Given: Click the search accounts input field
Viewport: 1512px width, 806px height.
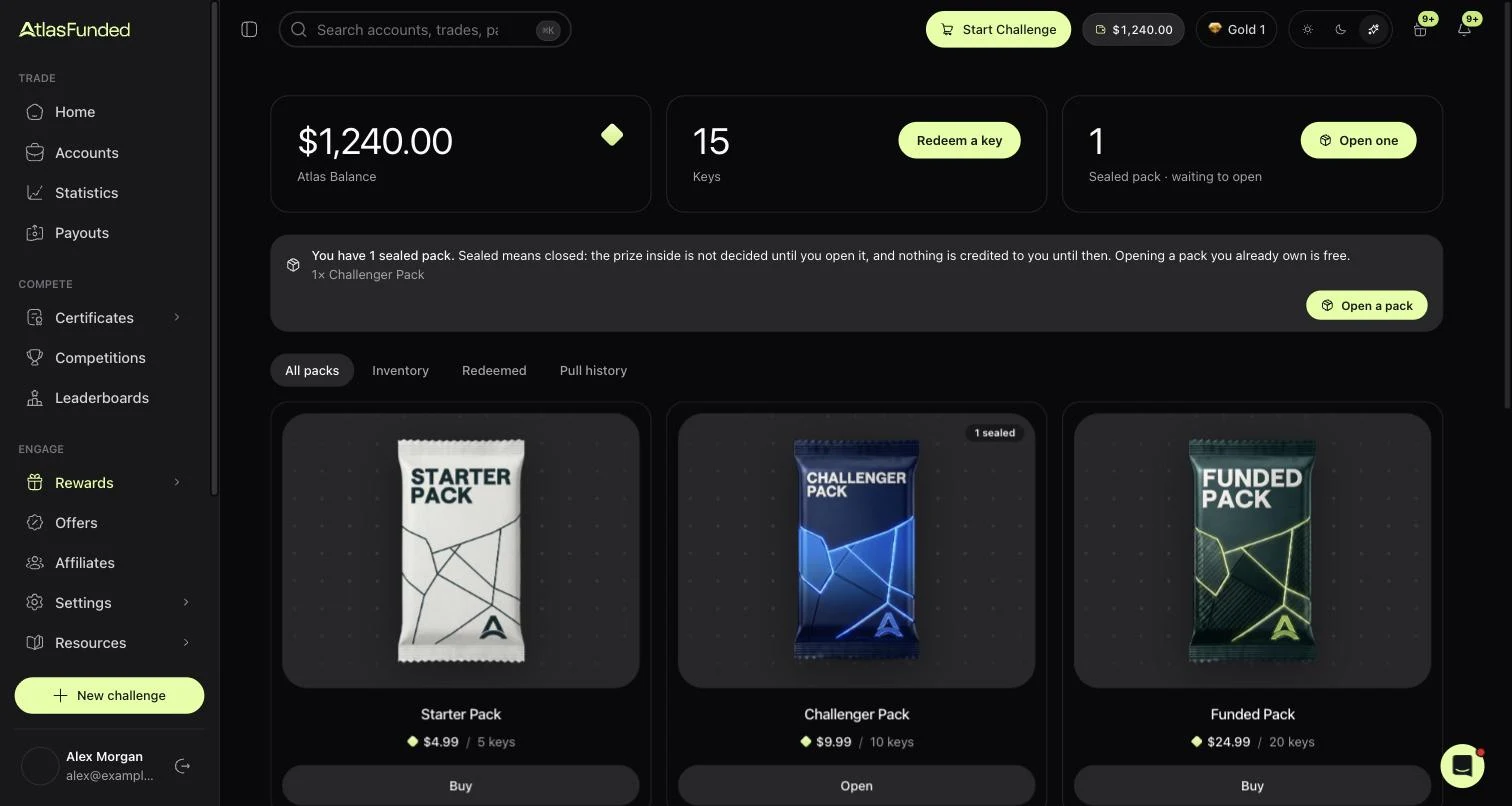Looking at the screenshot, I should pos(425,30).
